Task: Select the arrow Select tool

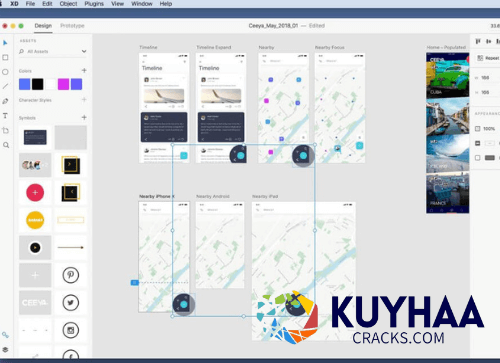Action: [5, 43]
